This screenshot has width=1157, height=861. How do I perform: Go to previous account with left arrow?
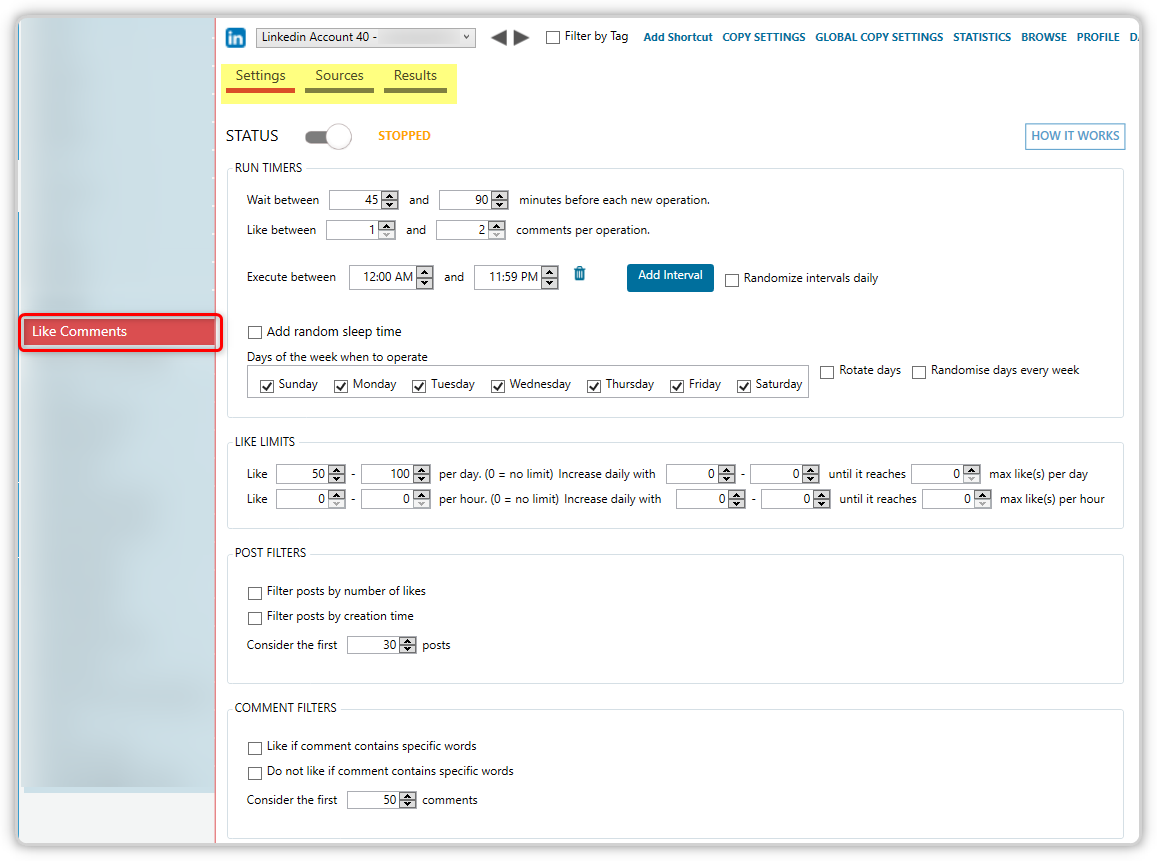pos(499,37)
